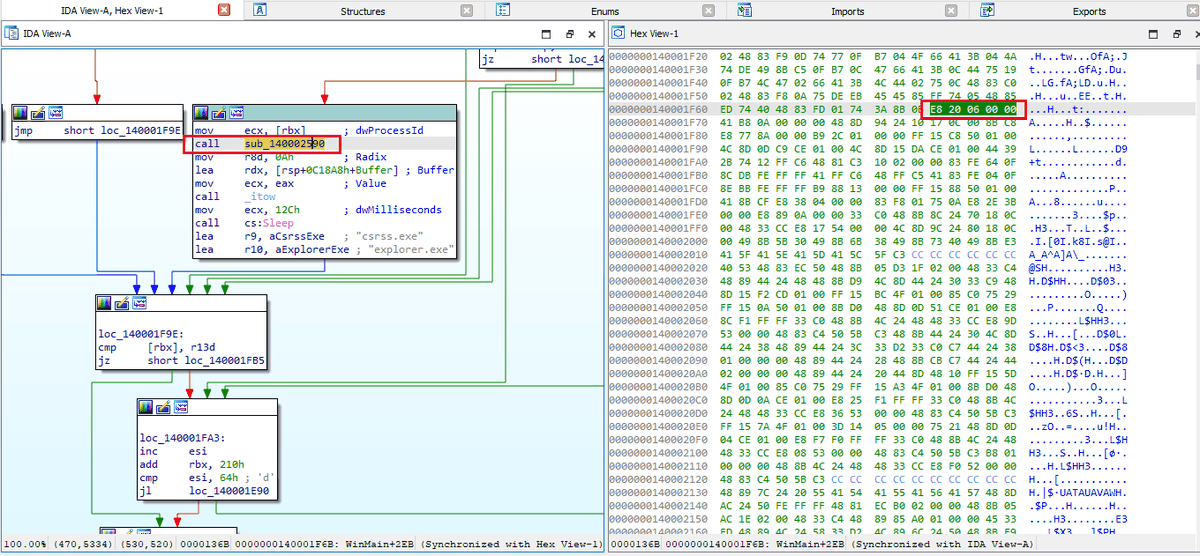1200x556 pixels.
Task: Click edit comment icon on jmp short node
Action: (x=38, y=114)
